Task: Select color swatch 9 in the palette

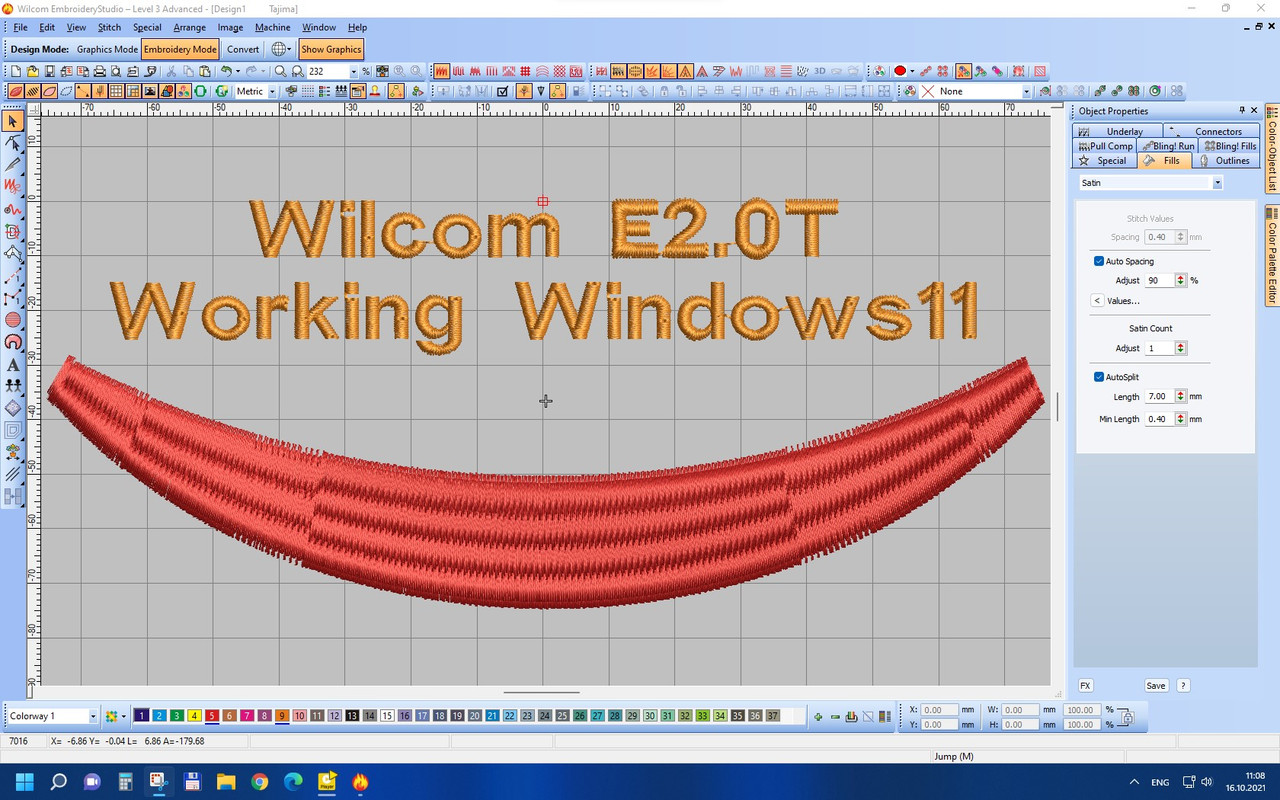Action: click(282, 716)
